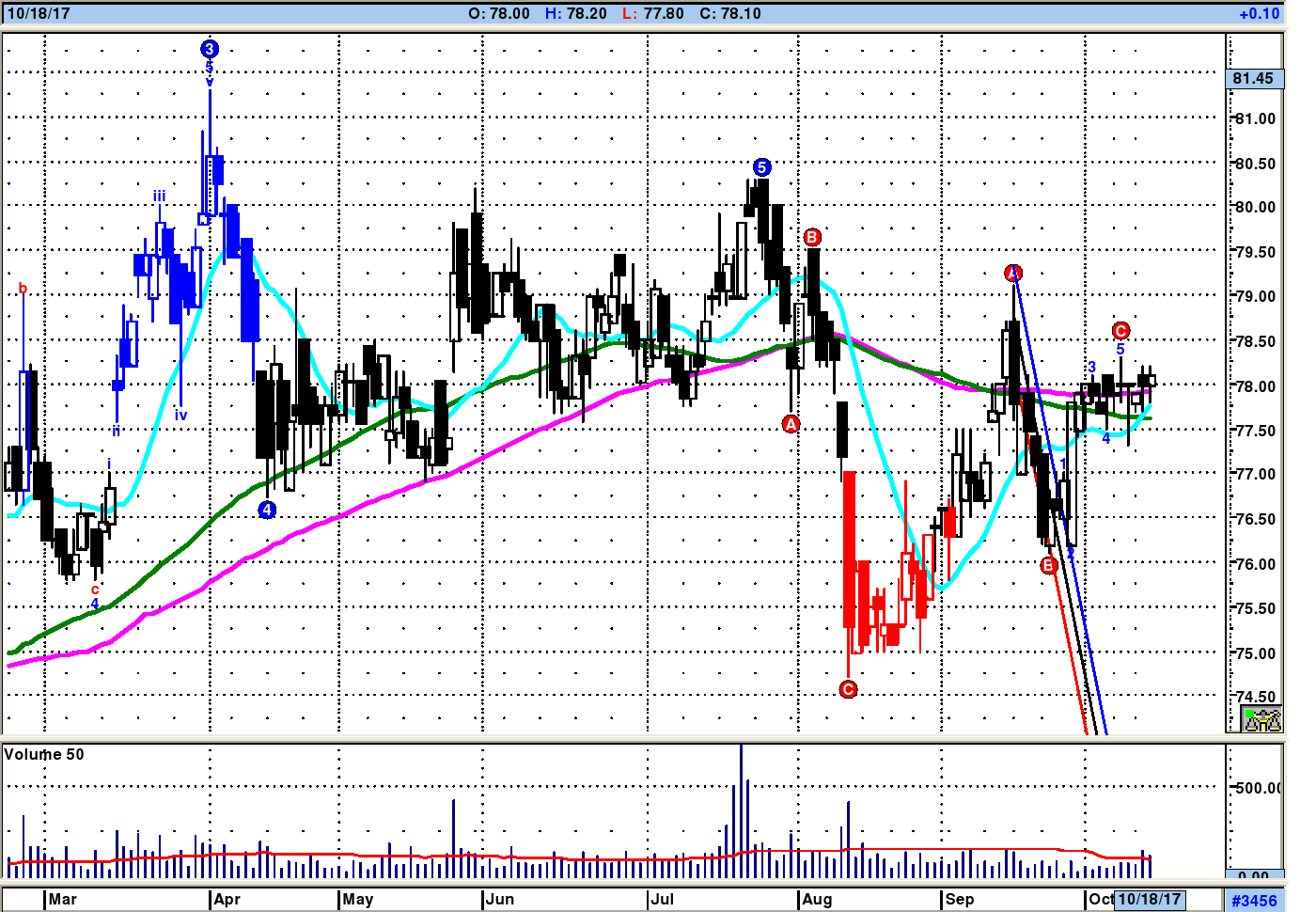The image size is (1316, 912).
Task: Select the blue circled 3 wave marker
Action: [210, 49]
